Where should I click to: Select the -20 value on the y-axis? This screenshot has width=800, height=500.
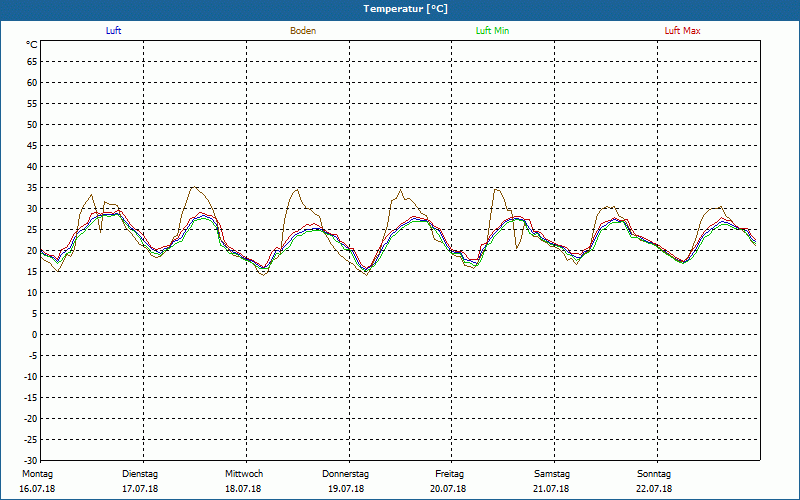point(30,418)
